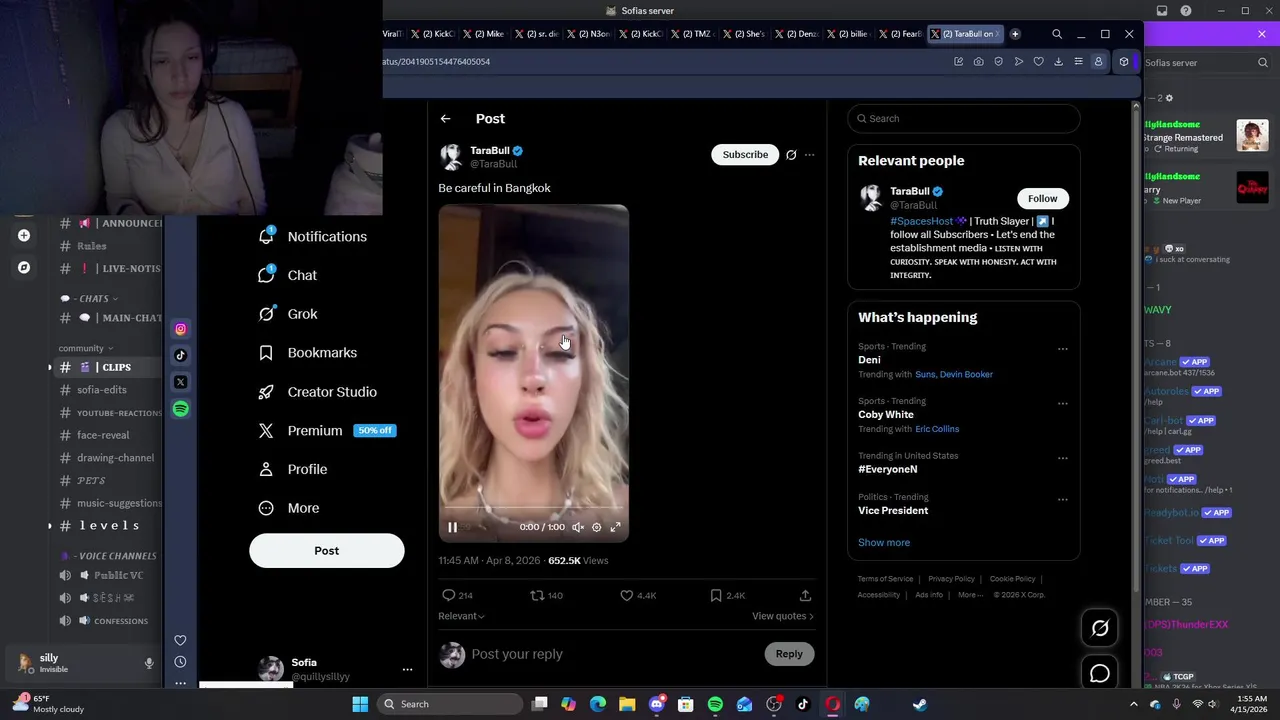This screenshot has width=1280, height=720.
Task: Go back using the Post header arrow
Action: pos(445,119)
